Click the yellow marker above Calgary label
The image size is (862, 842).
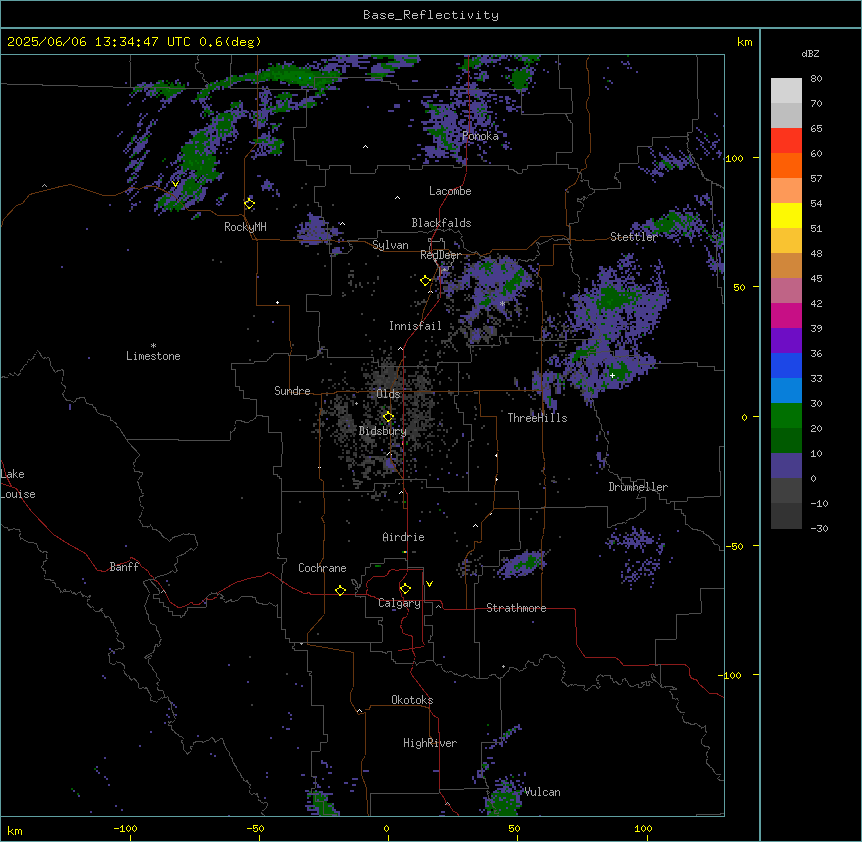405,589
